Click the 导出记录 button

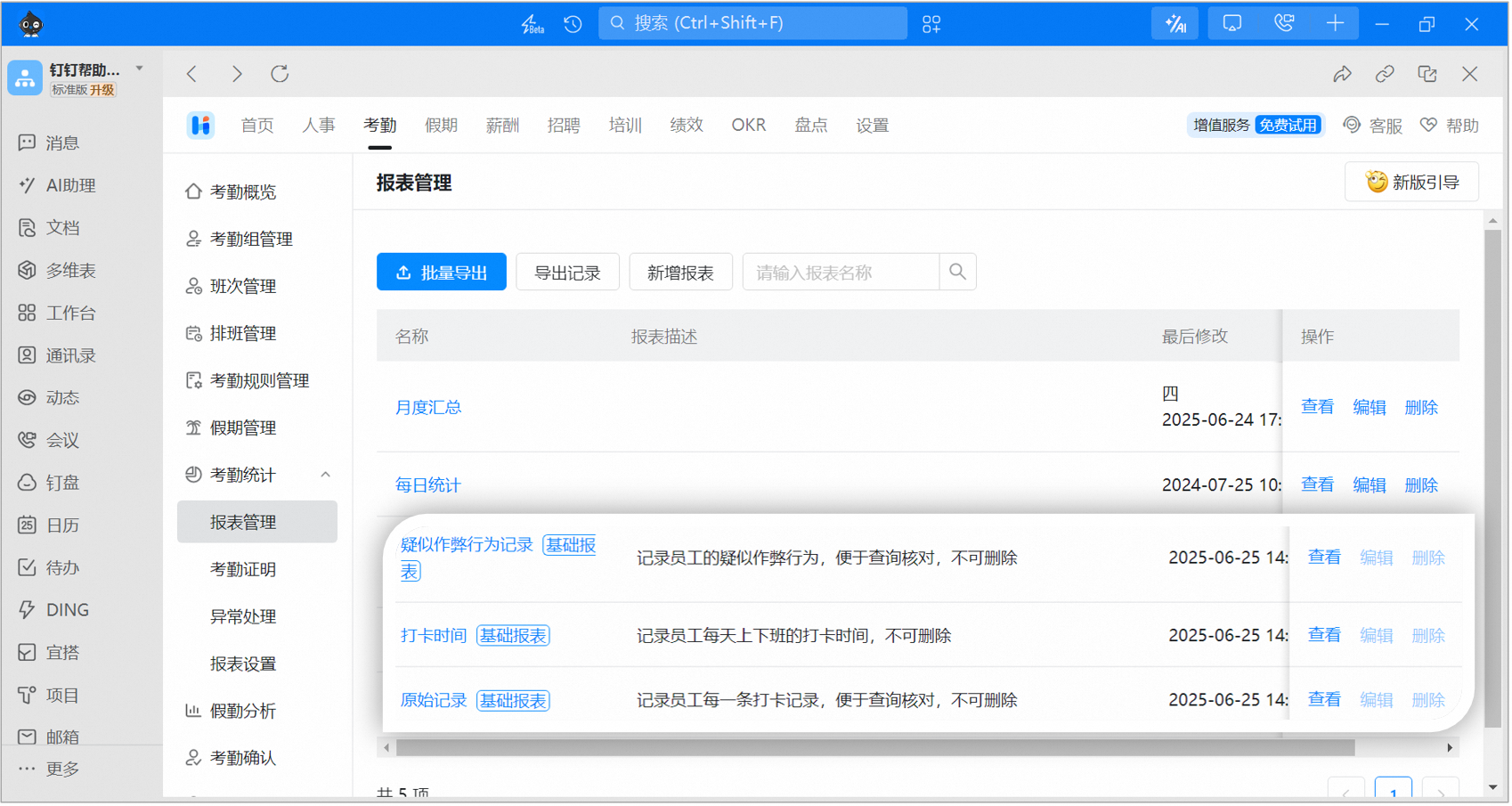click(567, 273)
